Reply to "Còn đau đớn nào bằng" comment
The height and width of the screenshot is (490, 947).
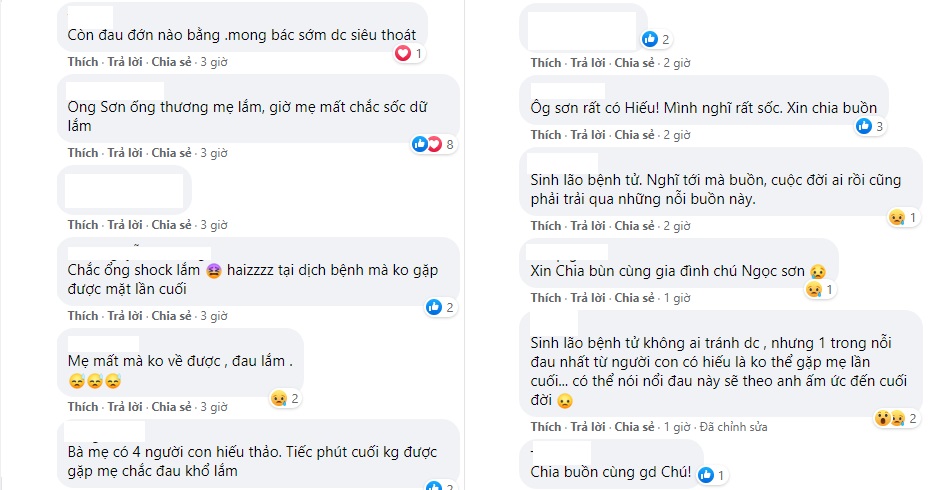coord(126,62)
